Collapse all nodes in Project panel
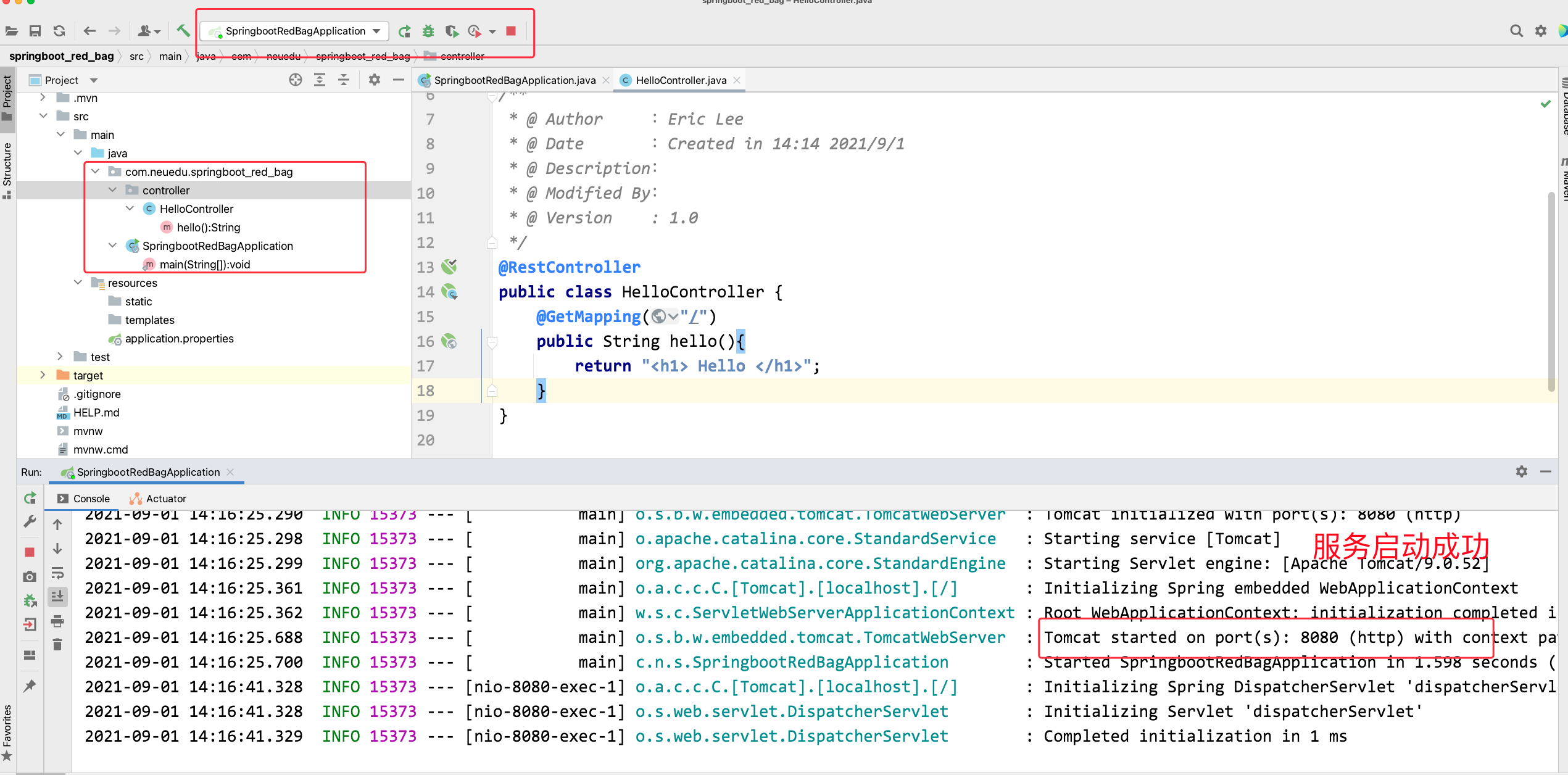This screenshot has width=1568, height=775. [344, 80]
